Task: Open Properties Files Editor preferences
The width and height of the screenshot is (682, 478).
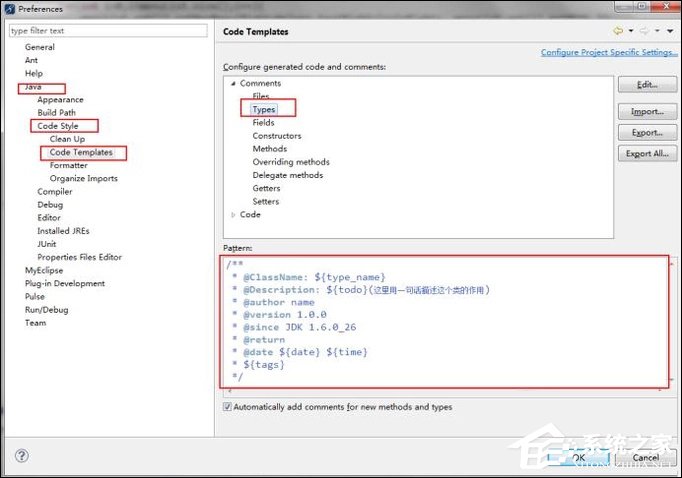Action: click(x=79, y=257)
